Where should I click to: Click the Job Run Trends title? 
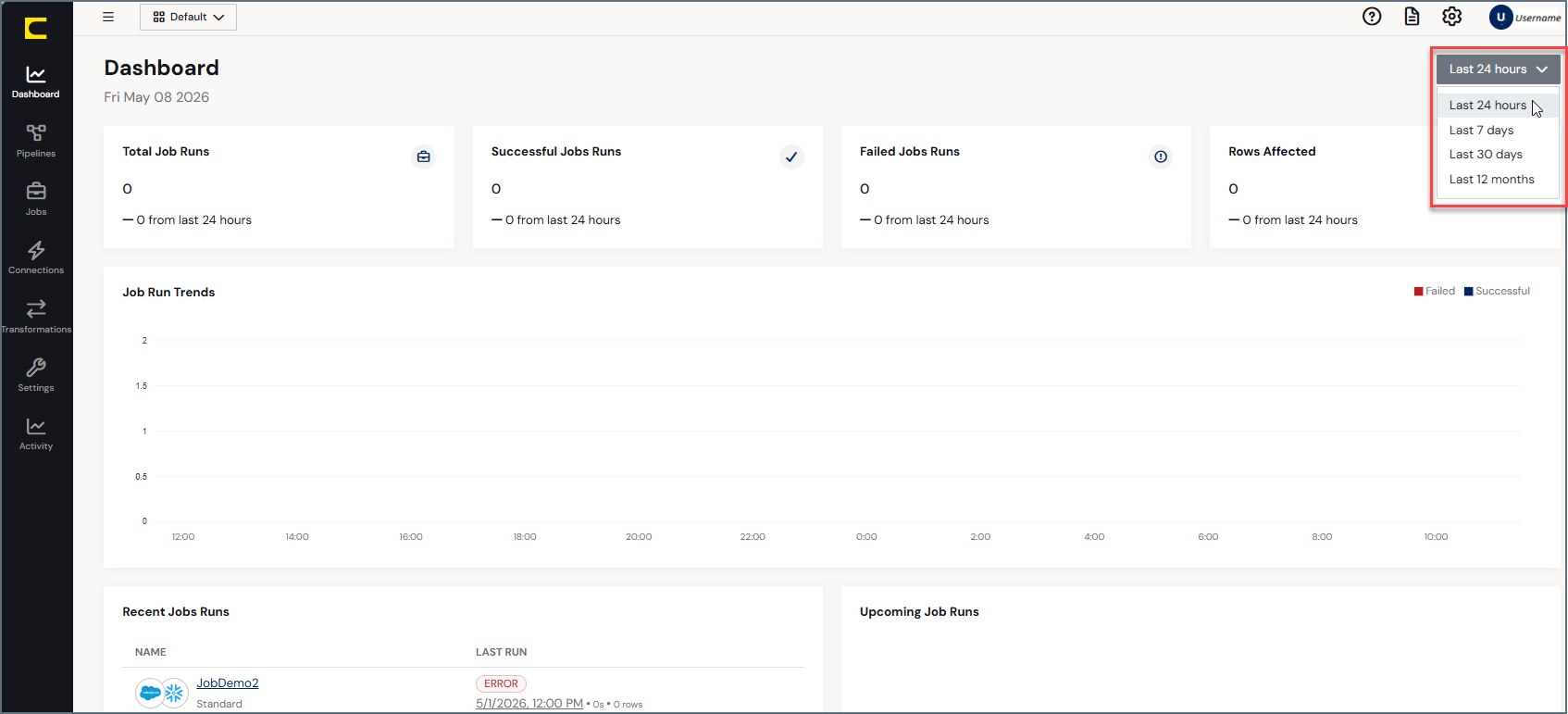[168, 292]
